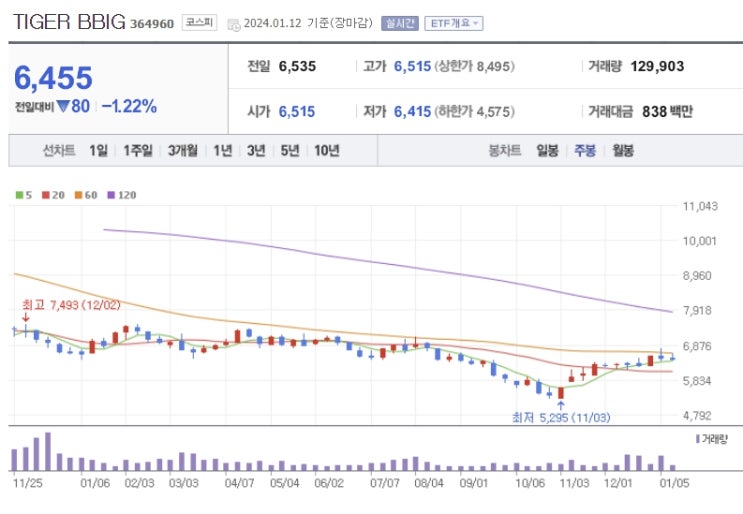The image size is (743, 514).
Task: Click the 상한가 8,495 text
Action: 475,66
